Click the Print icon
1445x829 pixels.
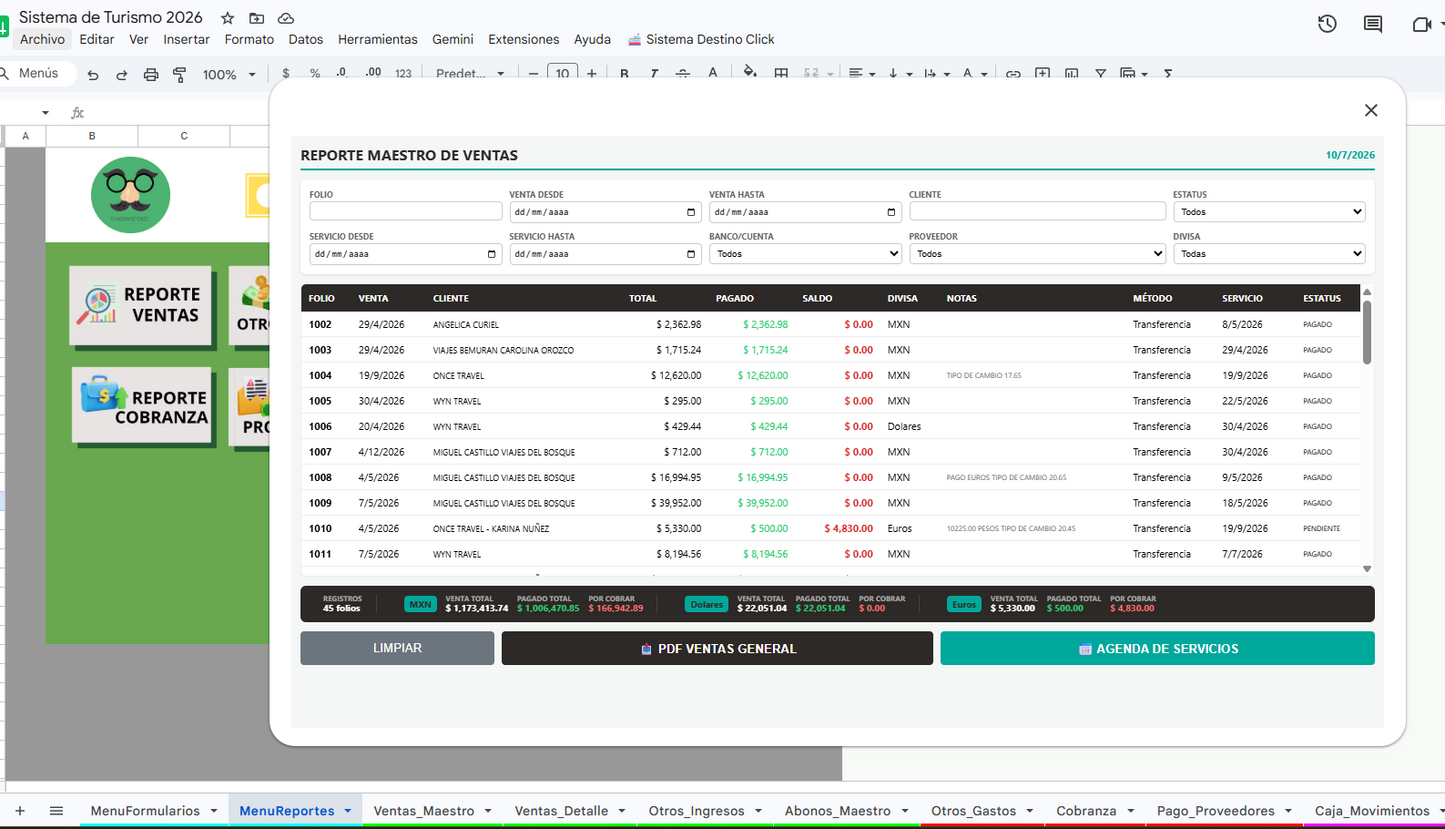151,74
